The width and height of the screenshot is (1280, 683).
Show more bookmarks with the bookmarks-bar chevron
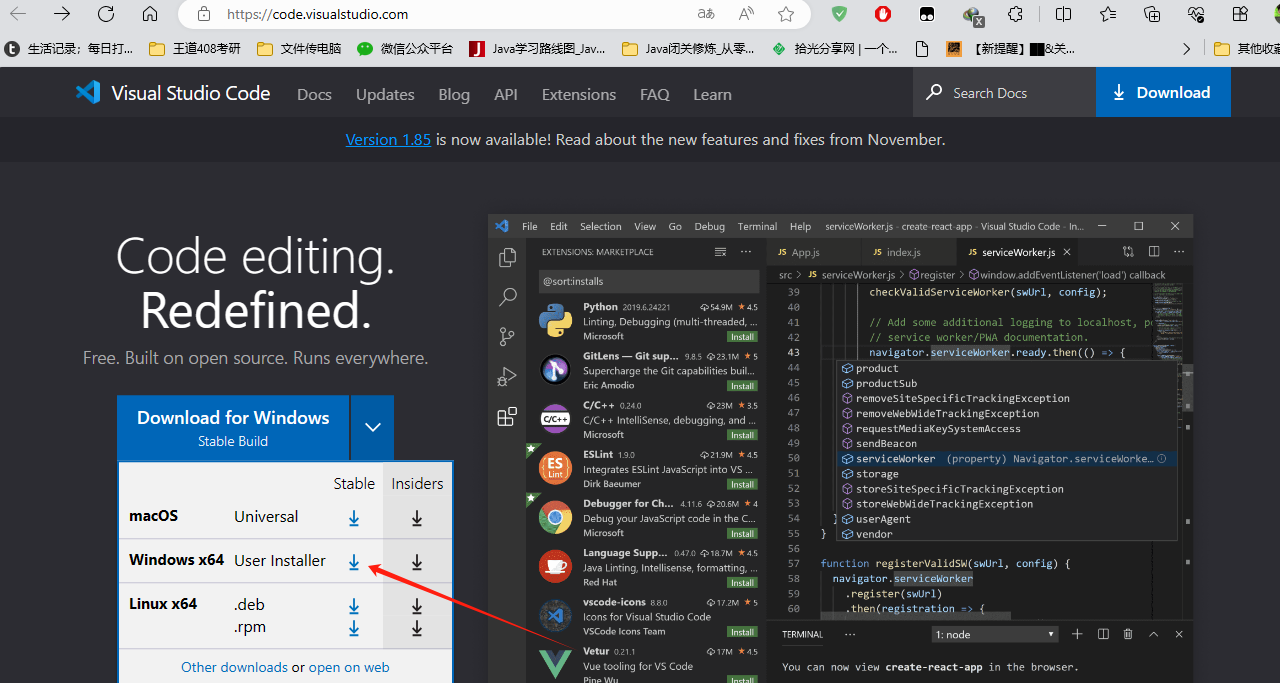pos(1187,48)
